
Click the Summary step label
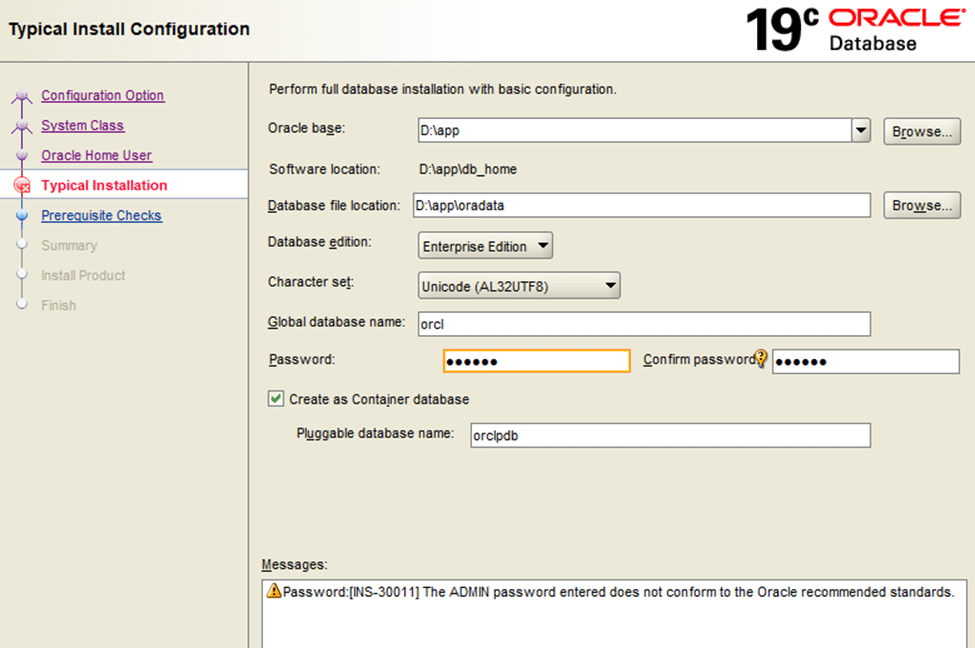tap(69, 245)
